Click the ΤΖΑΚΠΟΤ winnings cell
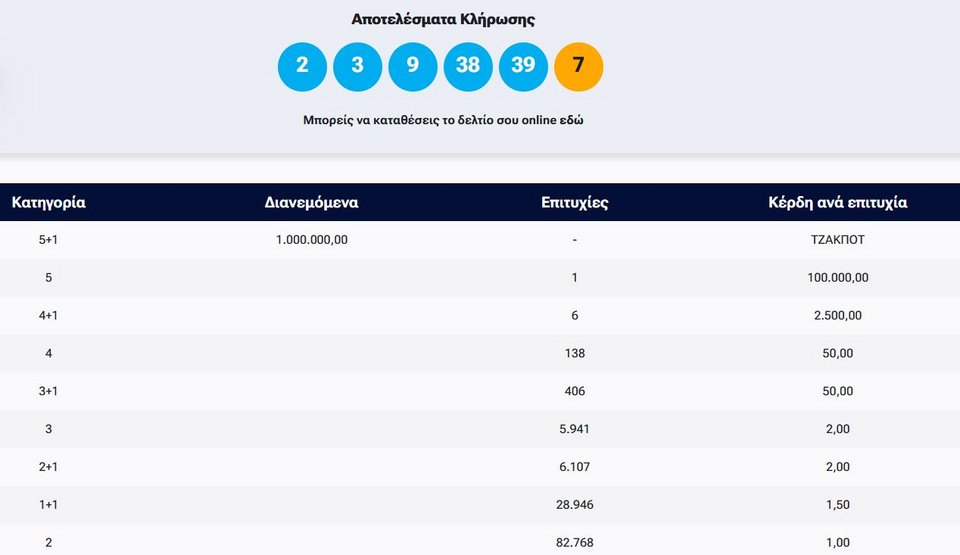 837,240
